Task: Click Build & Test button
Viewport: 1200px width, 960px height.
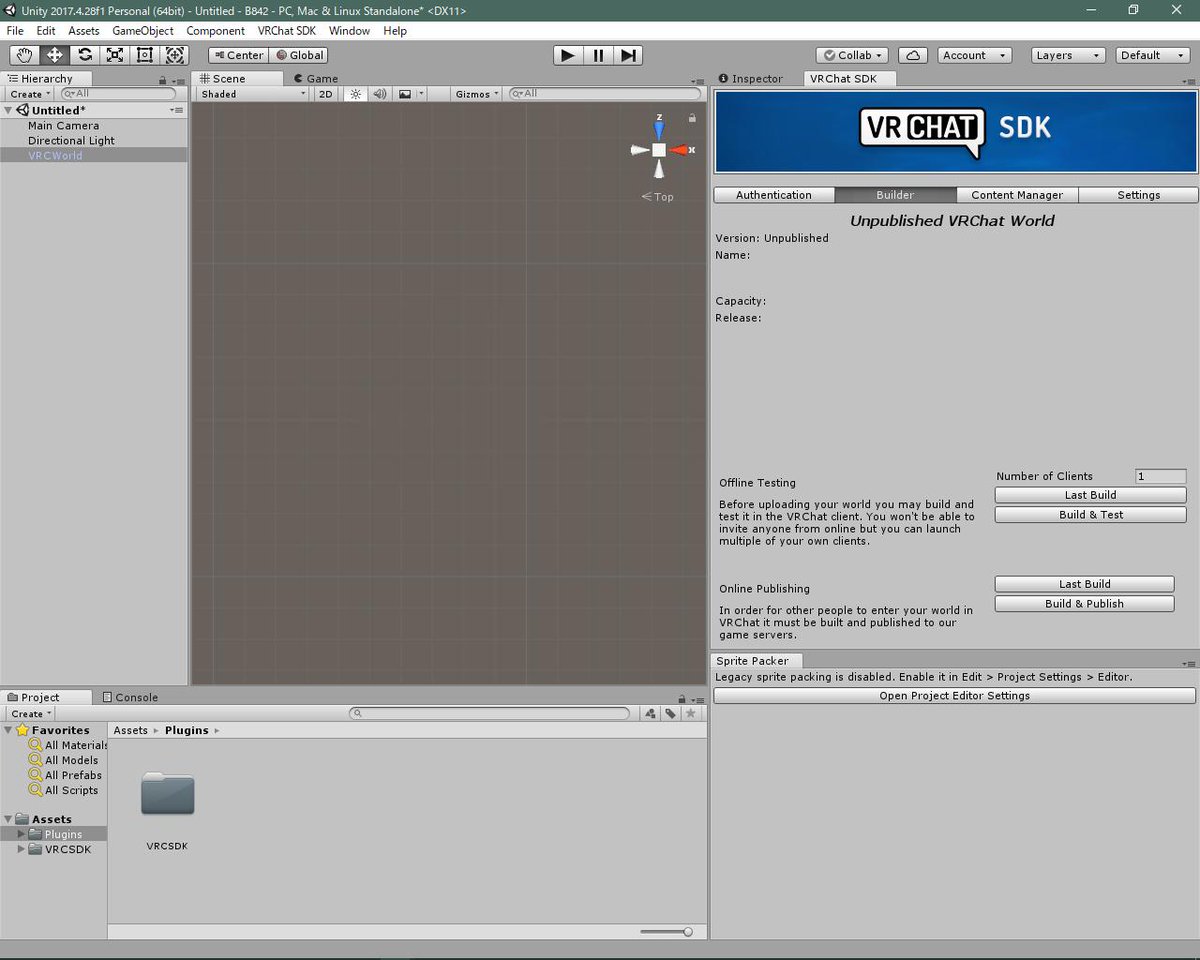Action: [1091, 515]
